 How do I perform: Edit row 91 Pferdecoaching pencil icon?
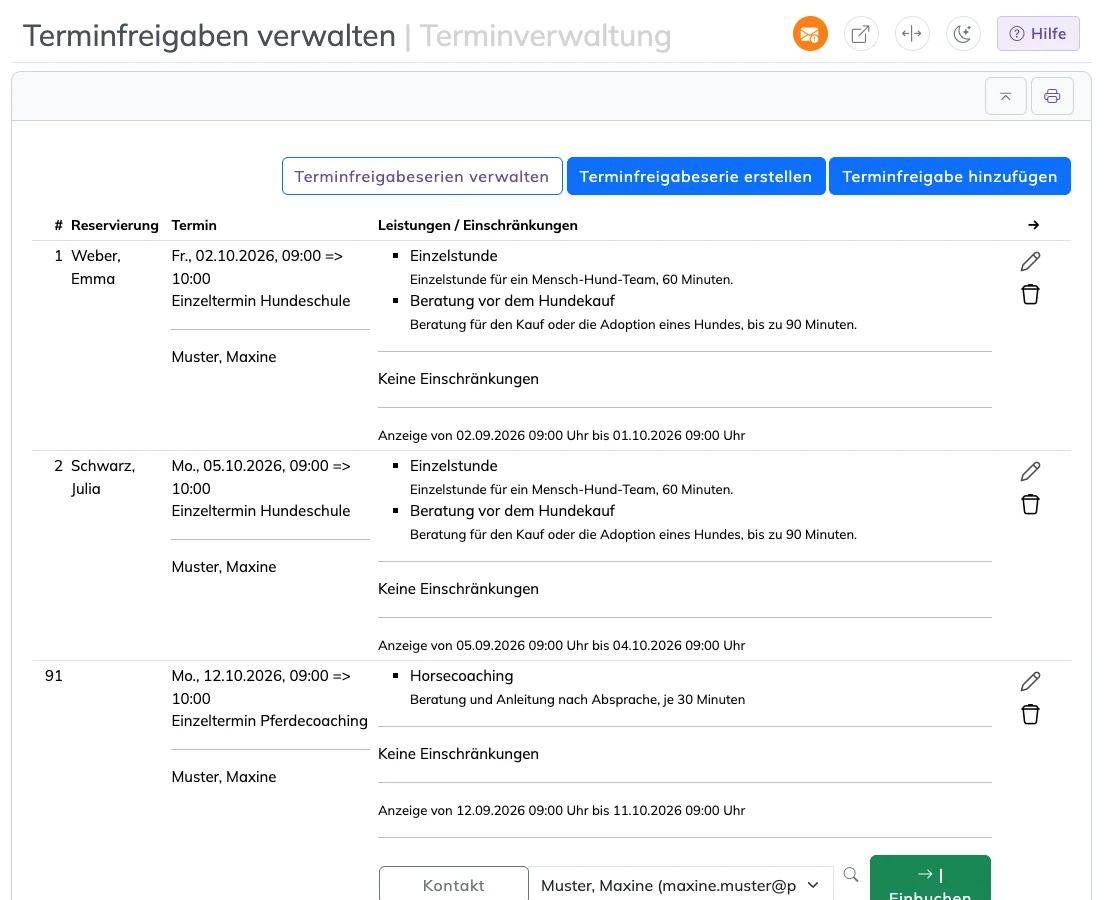pyautogui.click(x=1030, y=681)
